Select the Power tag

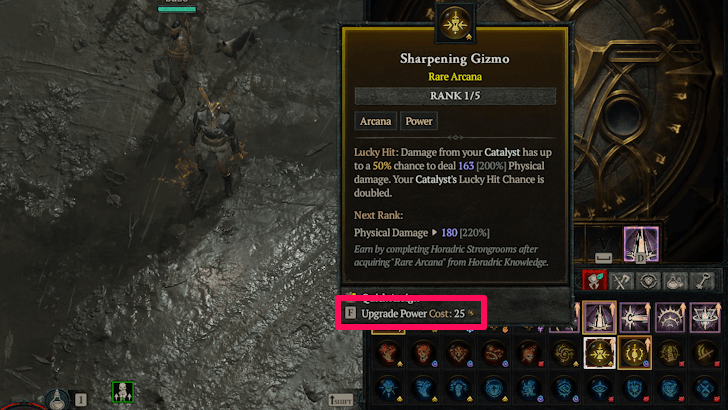419,121
